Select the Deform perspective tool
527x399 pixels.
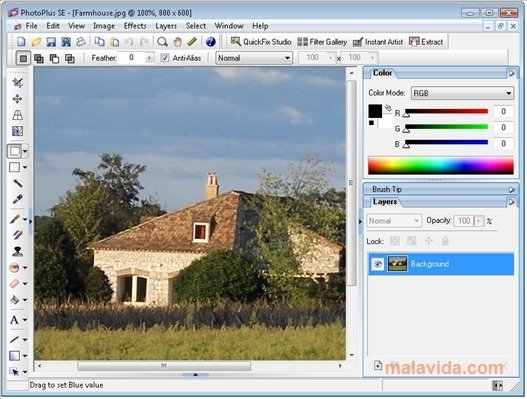(17, 115)
